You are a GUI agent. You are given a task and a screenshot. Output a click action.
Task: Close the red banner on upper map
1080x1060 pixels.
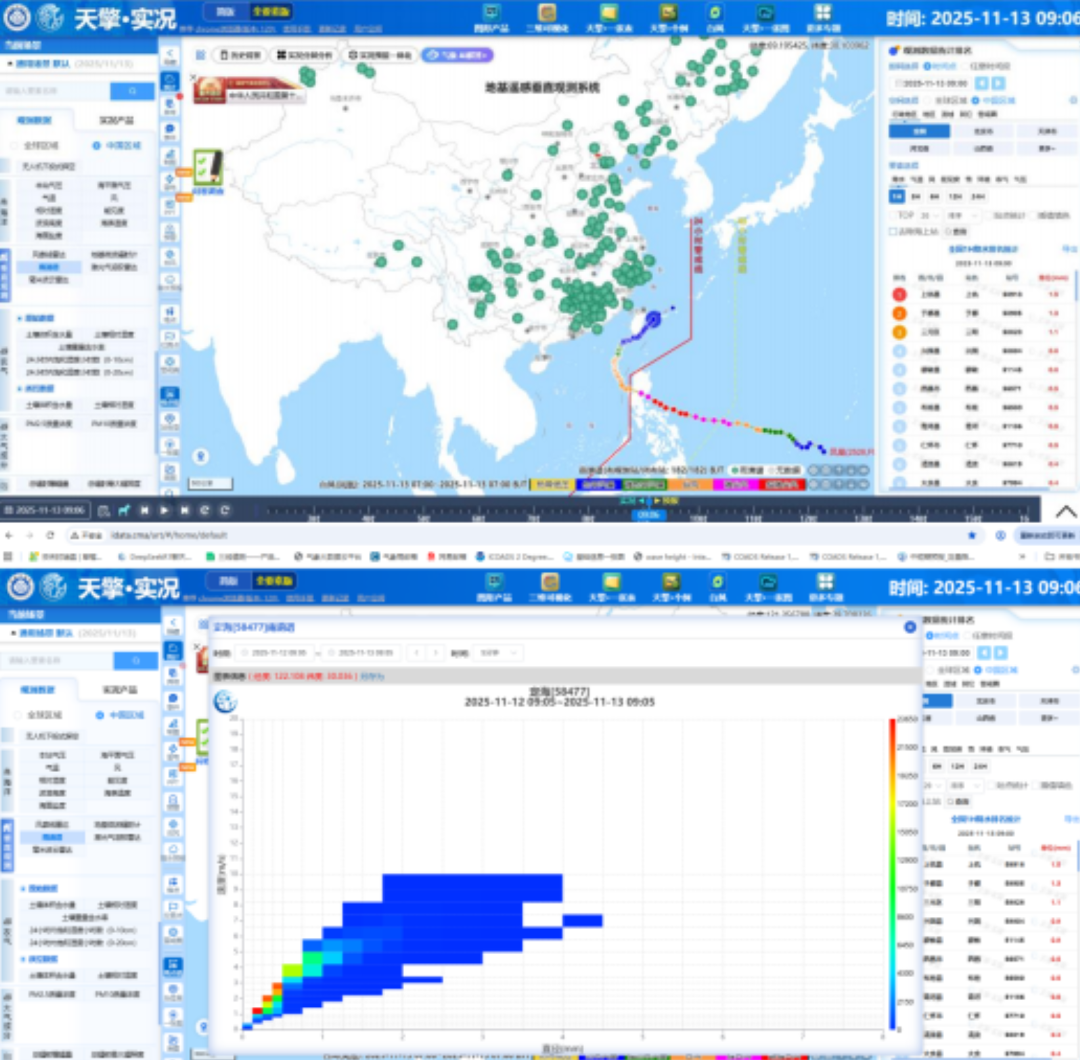point(194,78)
